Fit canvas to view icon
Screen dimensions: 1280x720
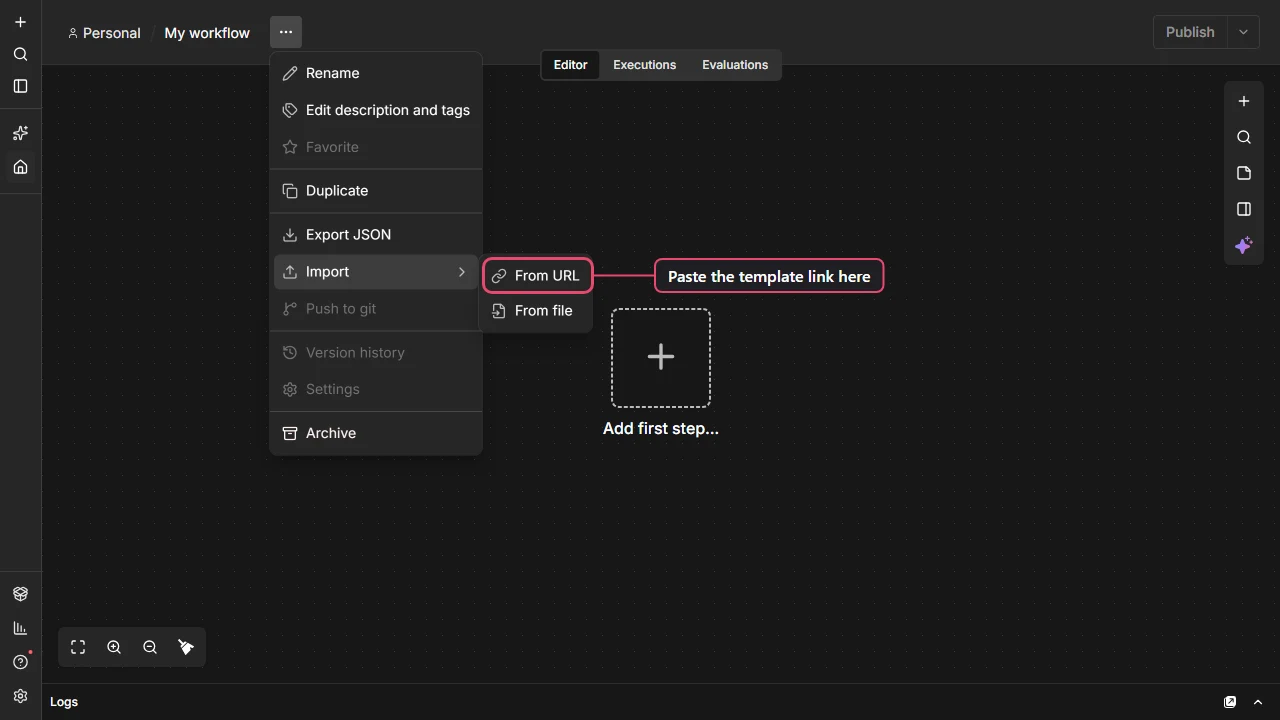[78, 647]
